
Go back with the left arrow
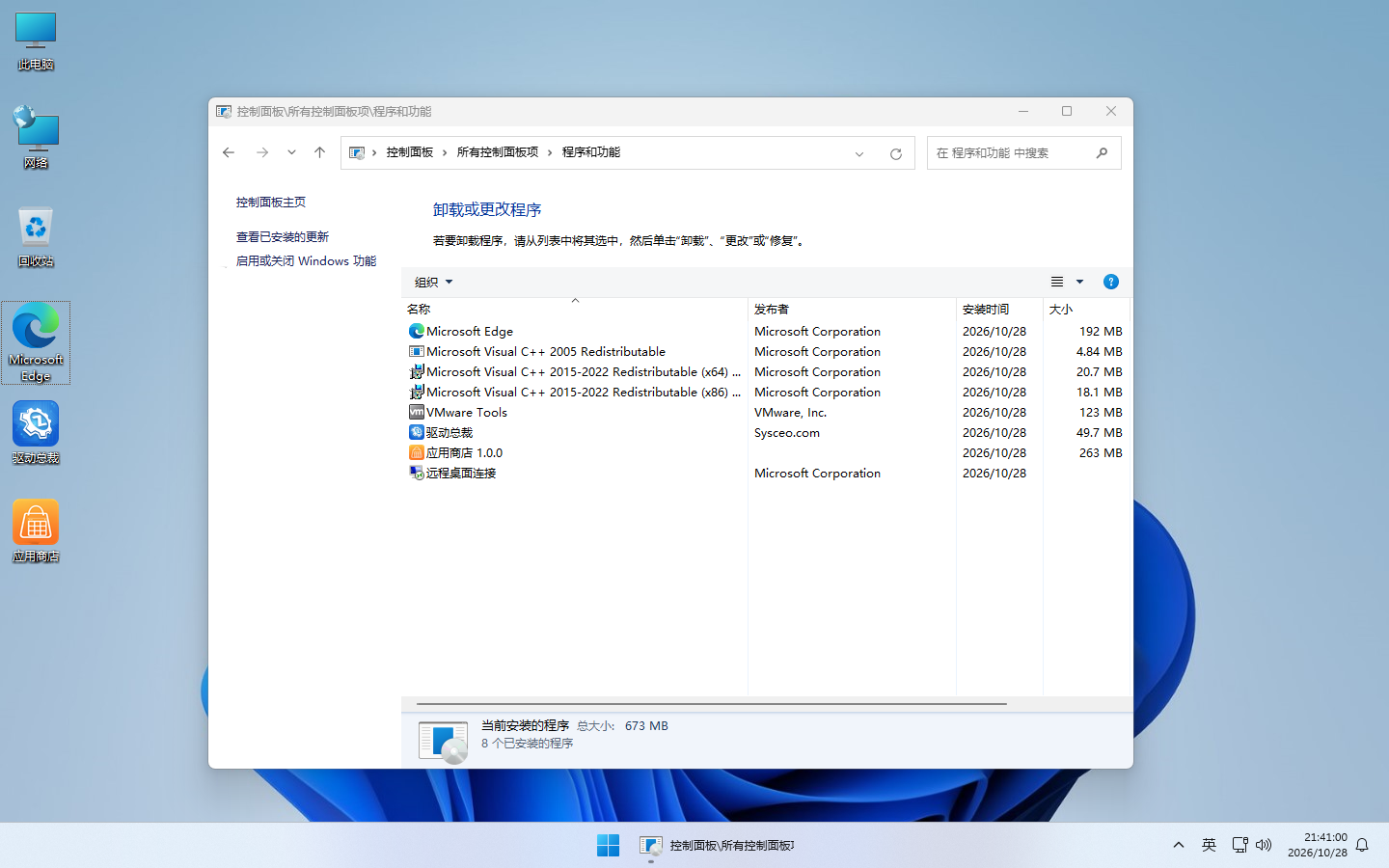229,152
